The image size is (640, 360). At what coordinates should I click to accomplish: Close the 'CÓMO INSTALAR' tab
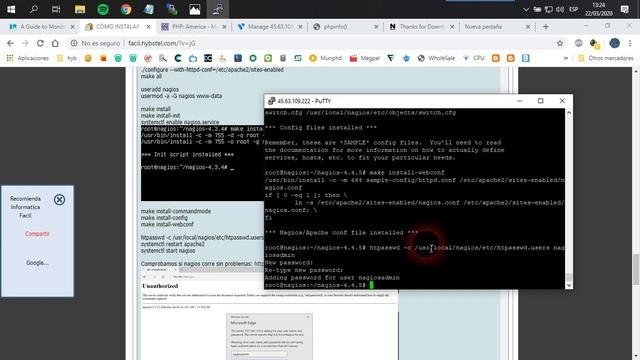(x=149, y=27)
